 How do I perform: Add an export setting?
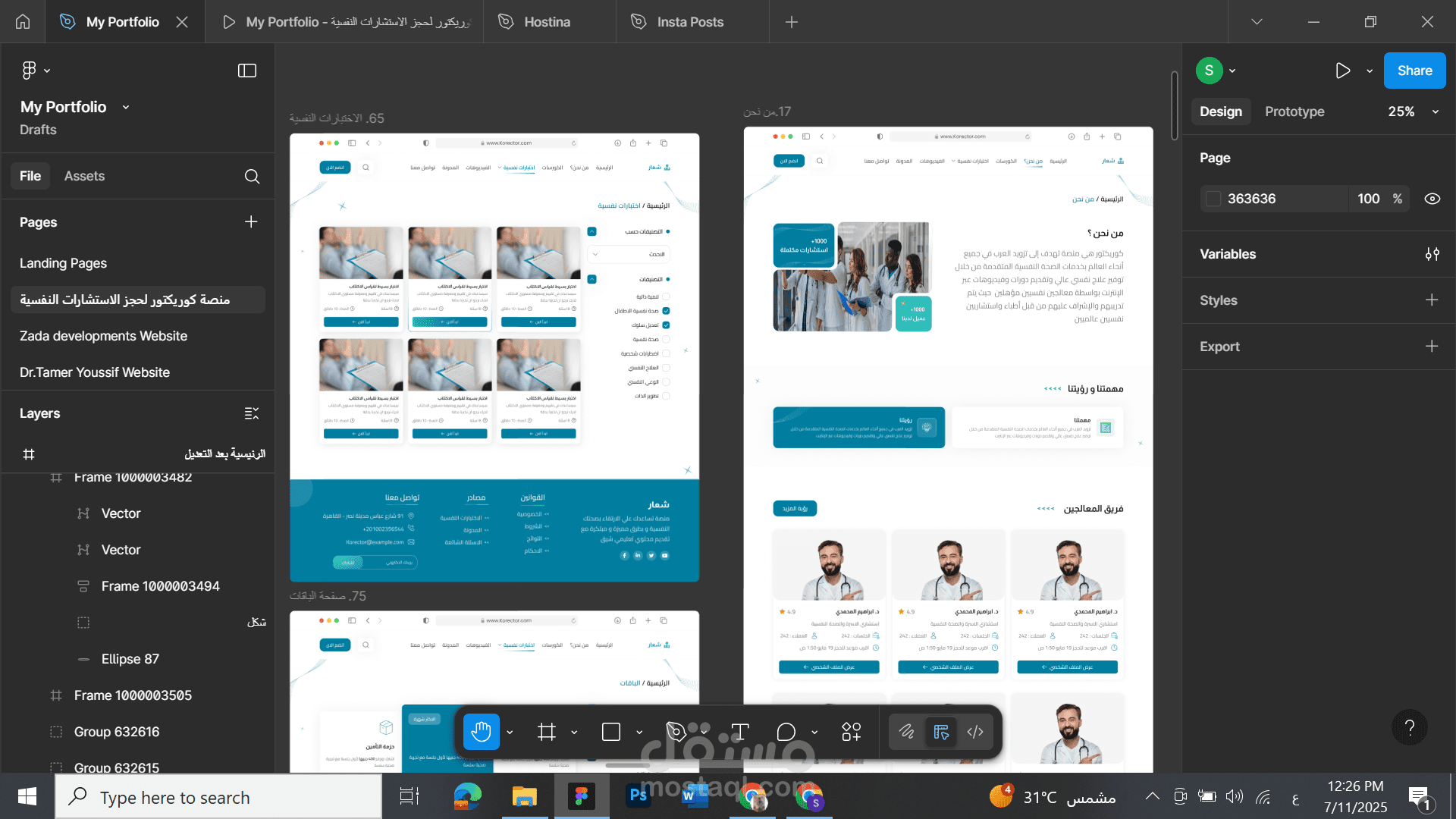[1432, 347]
